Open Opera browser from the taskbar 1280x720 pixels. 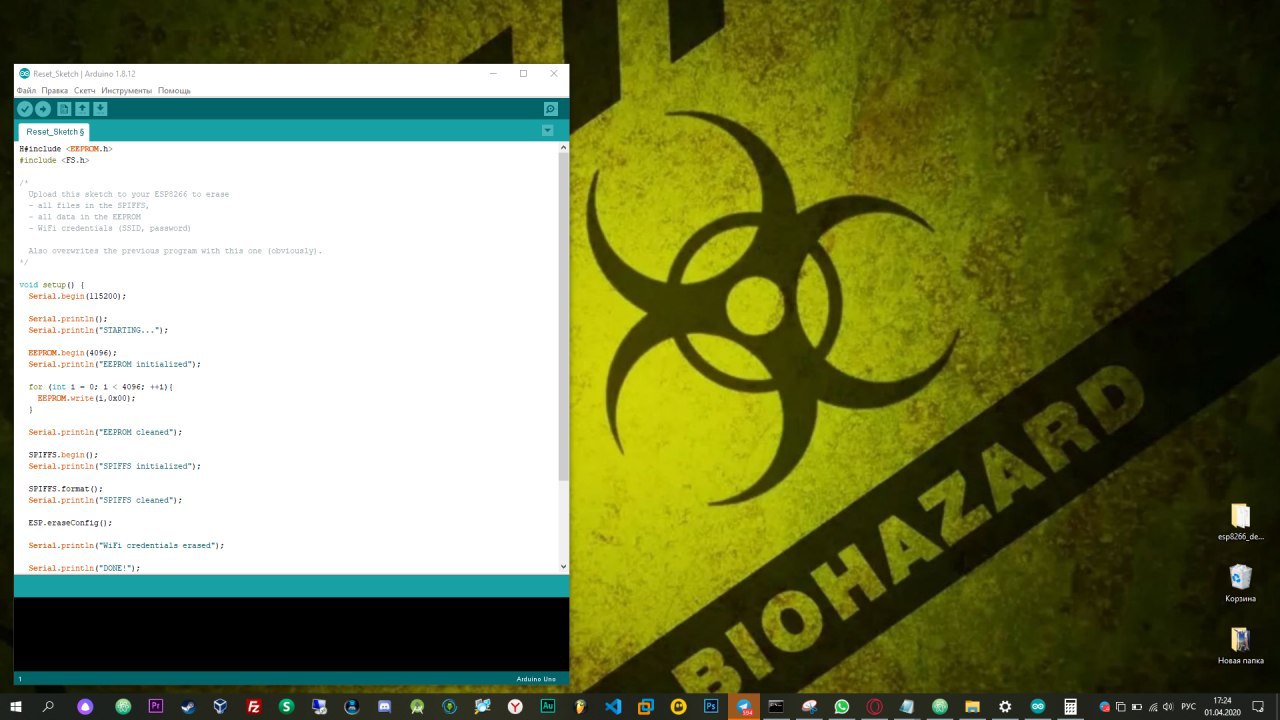click(874, 706)
